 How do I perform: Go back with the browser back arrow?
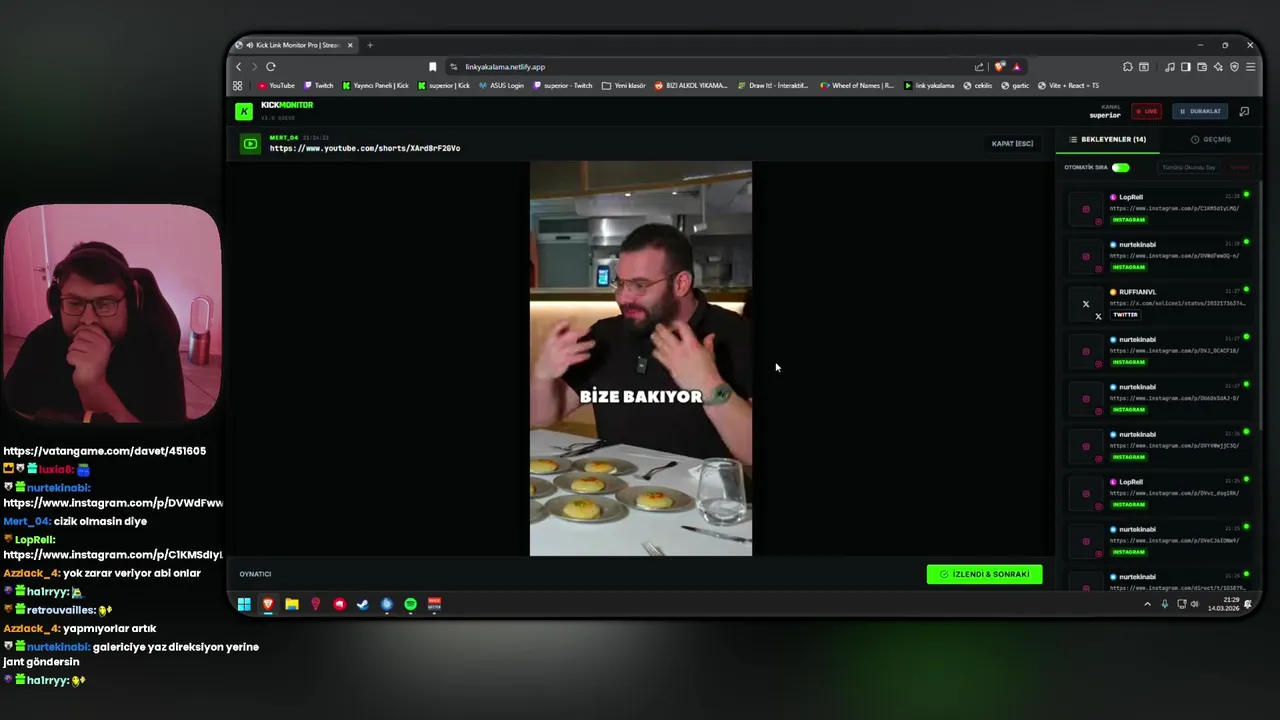coord(238,67)
